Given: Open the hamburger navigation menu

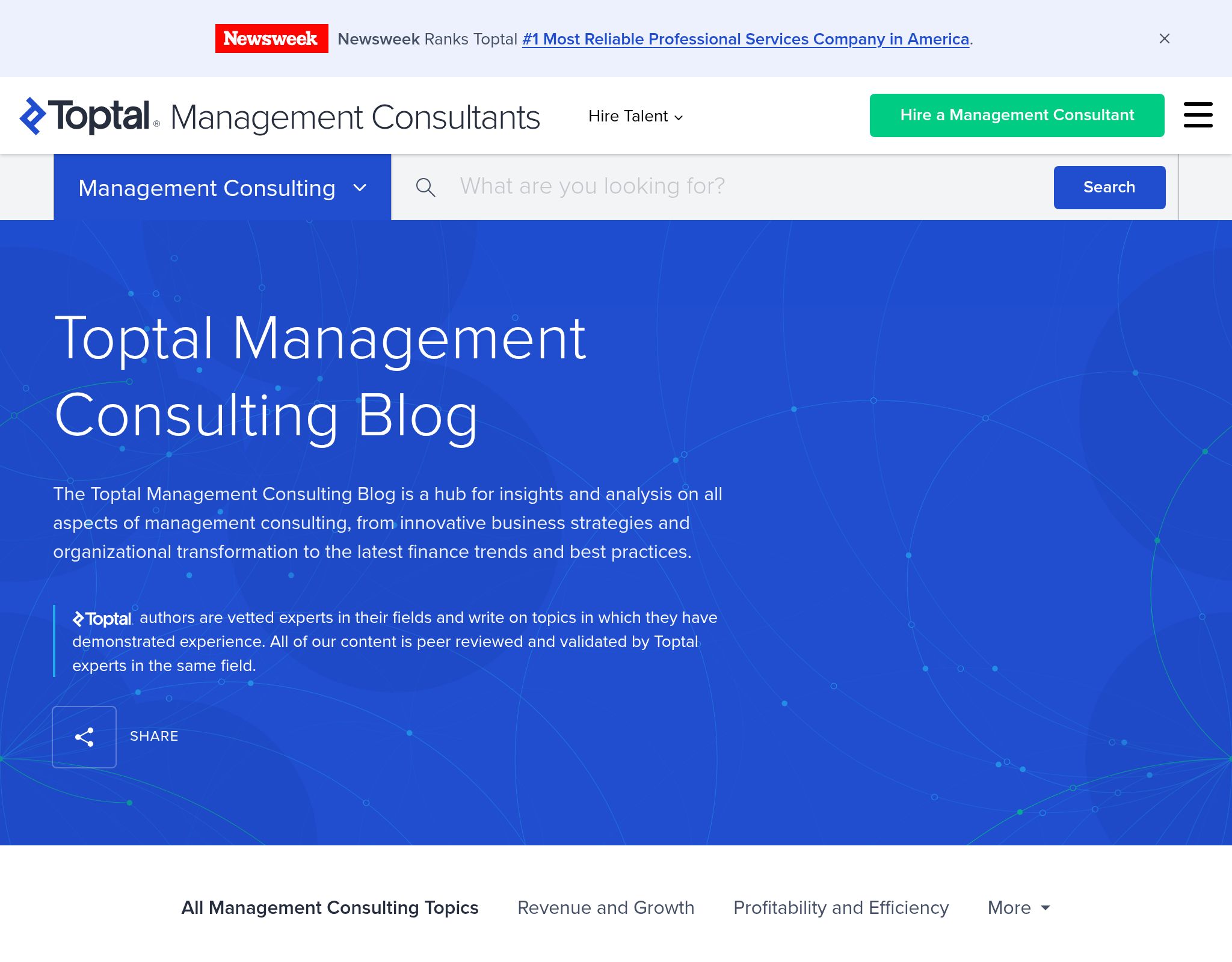Looking at the screenshot, I should (x=1198, y=115).
